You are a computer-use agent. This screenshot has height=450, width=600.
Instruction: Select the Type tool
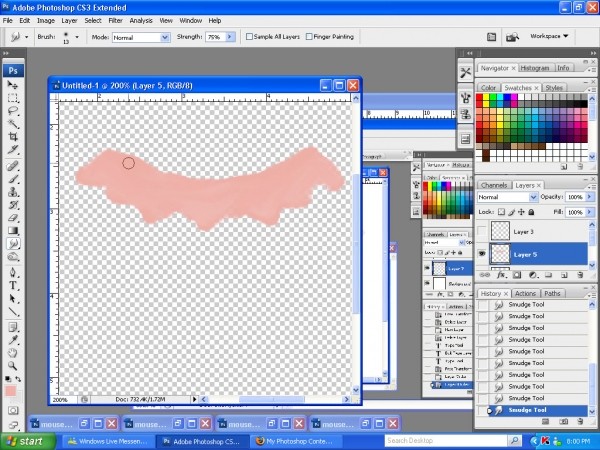[x=13, y=285]
